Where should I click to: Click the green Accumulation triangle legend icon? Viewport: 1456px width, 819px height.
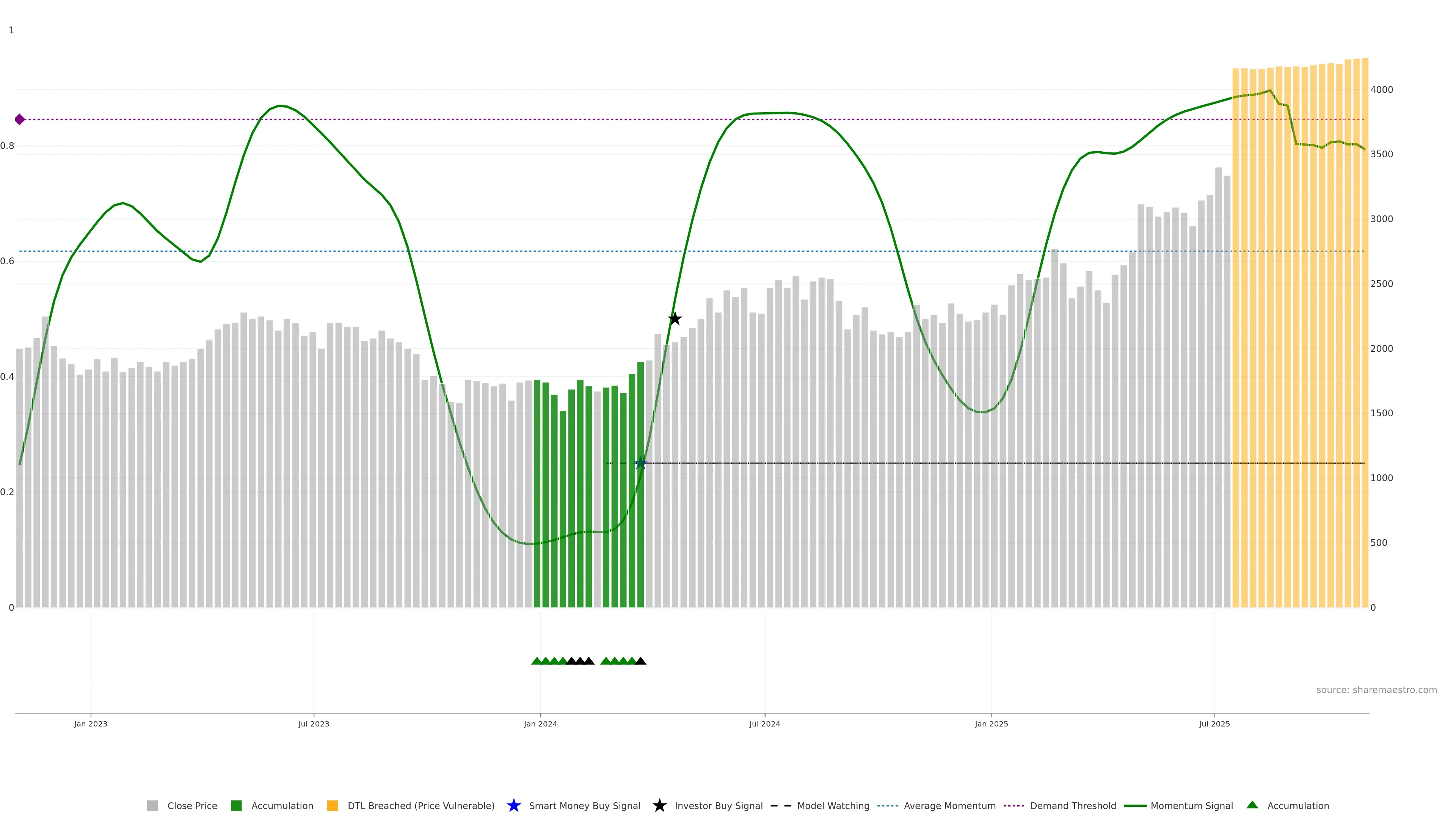click(x=1252, y=805)
